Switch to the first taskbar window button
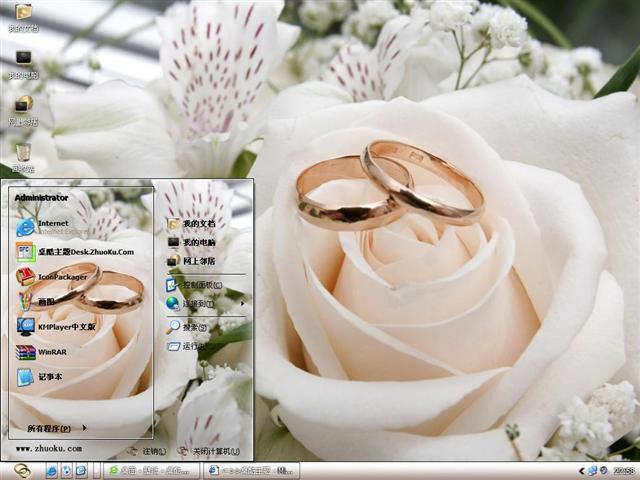This screenshot has height=480, width=640. coord(151,471)
